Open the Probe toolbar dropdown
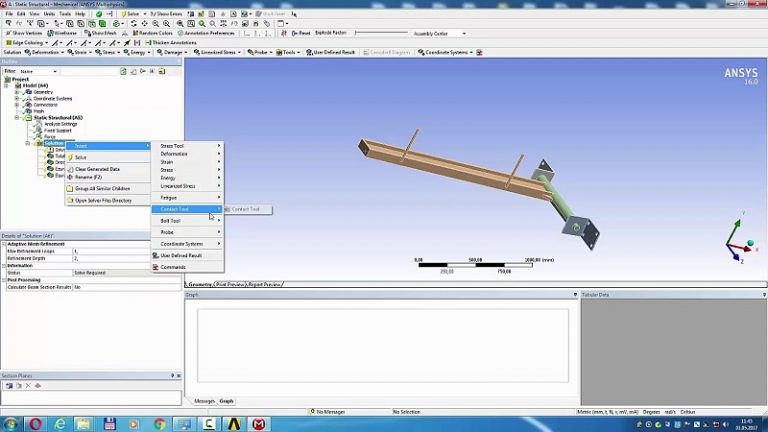 click(260, 52)
